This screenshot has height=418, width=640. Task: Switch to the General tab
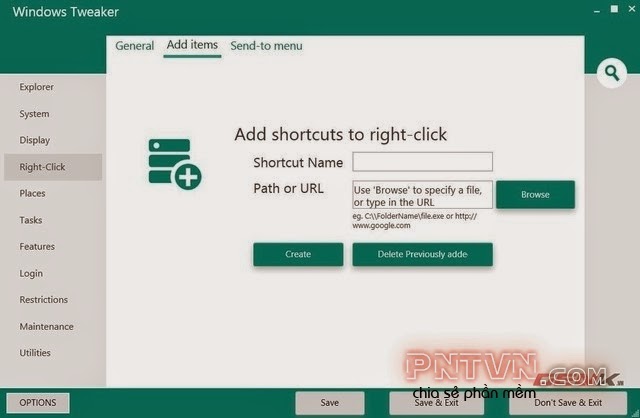pos(135,46)
